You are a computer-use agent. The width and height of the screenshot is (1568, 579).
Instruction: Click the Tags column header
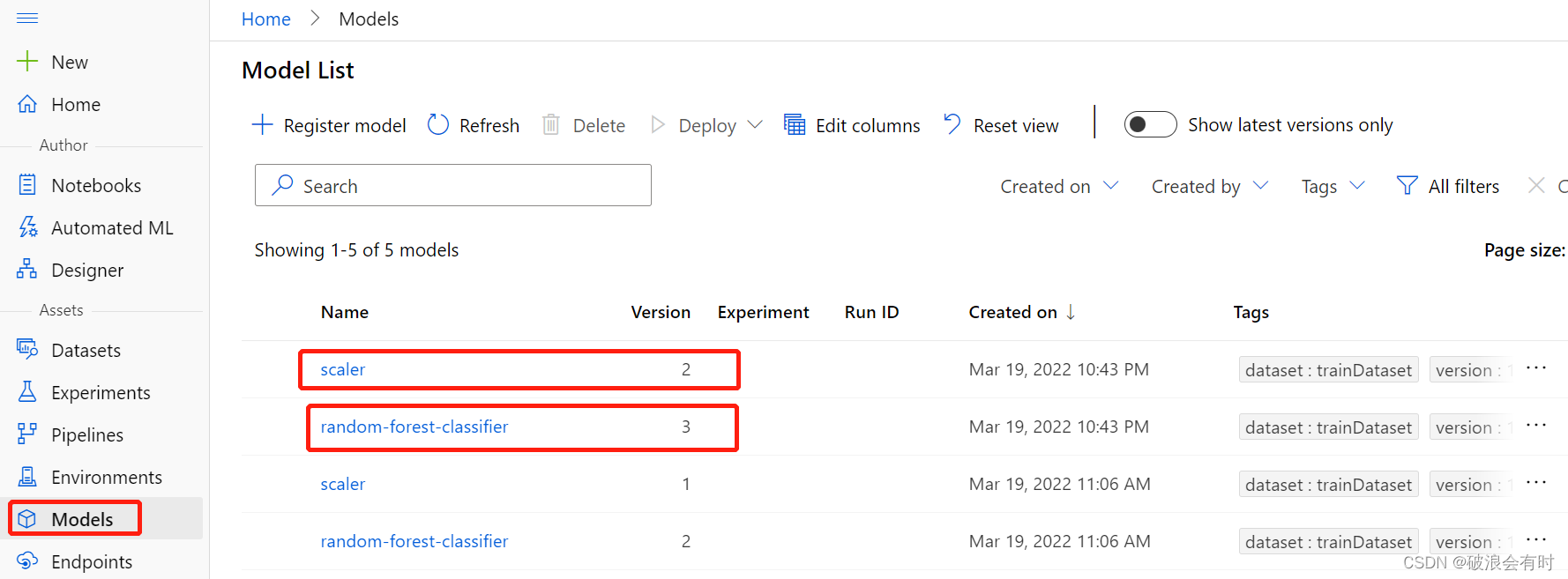click(1251, 312)
